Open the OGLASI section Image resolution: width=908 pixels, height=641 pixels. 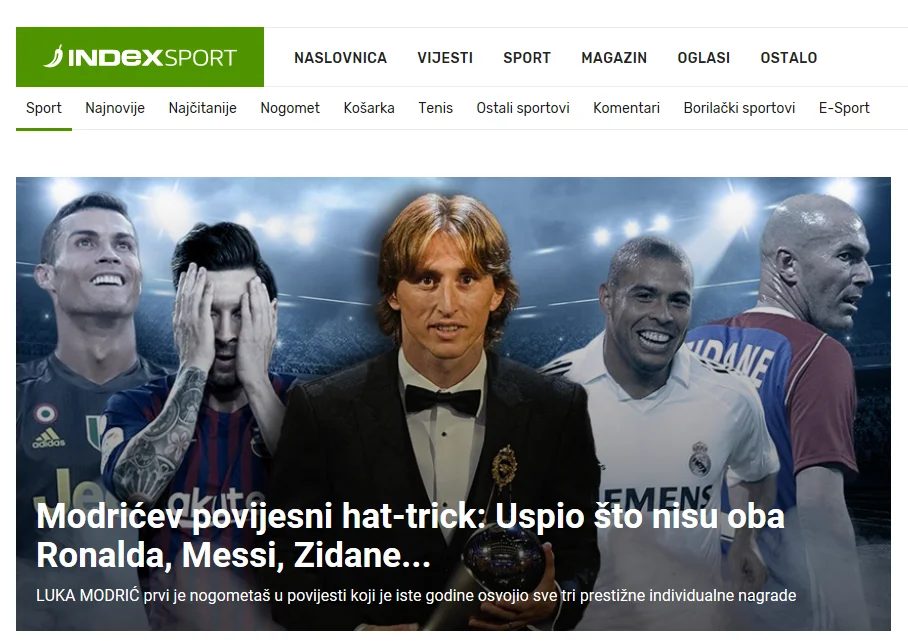[704, 58]
